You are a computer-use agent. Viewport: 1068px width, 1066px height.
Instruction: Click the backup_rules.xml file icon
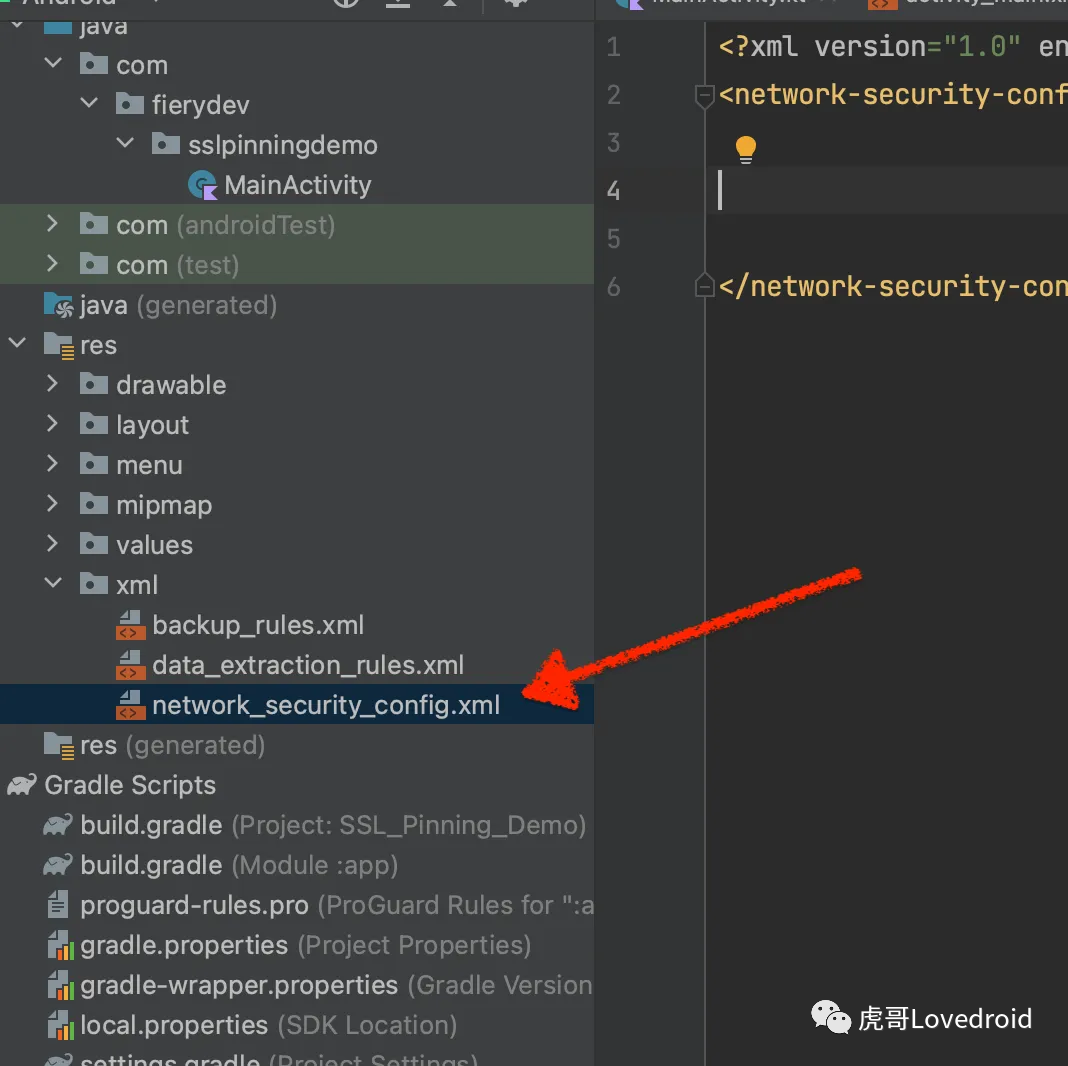130,625
